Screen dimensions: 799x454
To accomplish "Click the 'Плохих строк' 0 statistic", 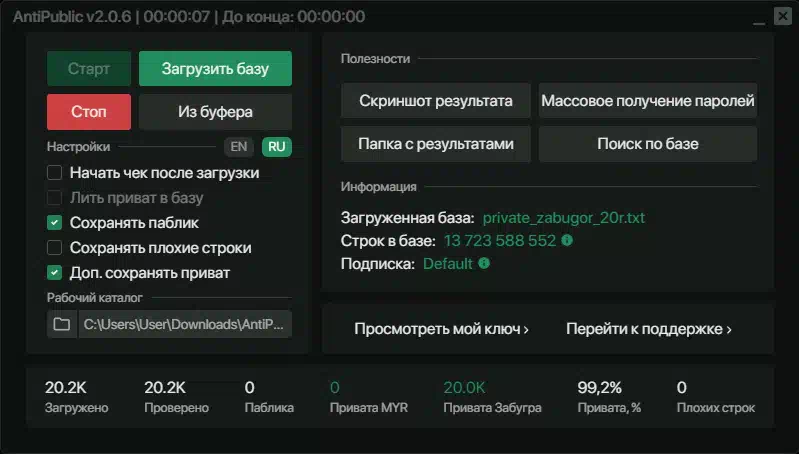I will coord(715,397).
